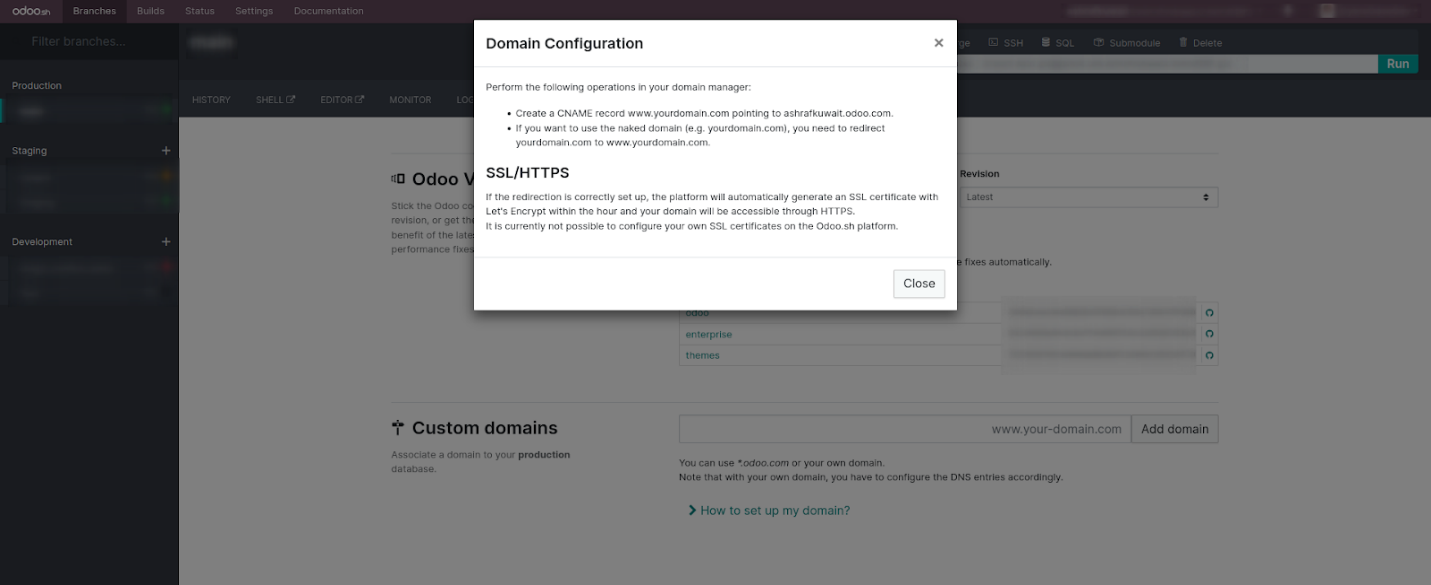Add a new Development branch plus icon
The height and width of the screenshot is (585, 1431).
tap(166, 242)
